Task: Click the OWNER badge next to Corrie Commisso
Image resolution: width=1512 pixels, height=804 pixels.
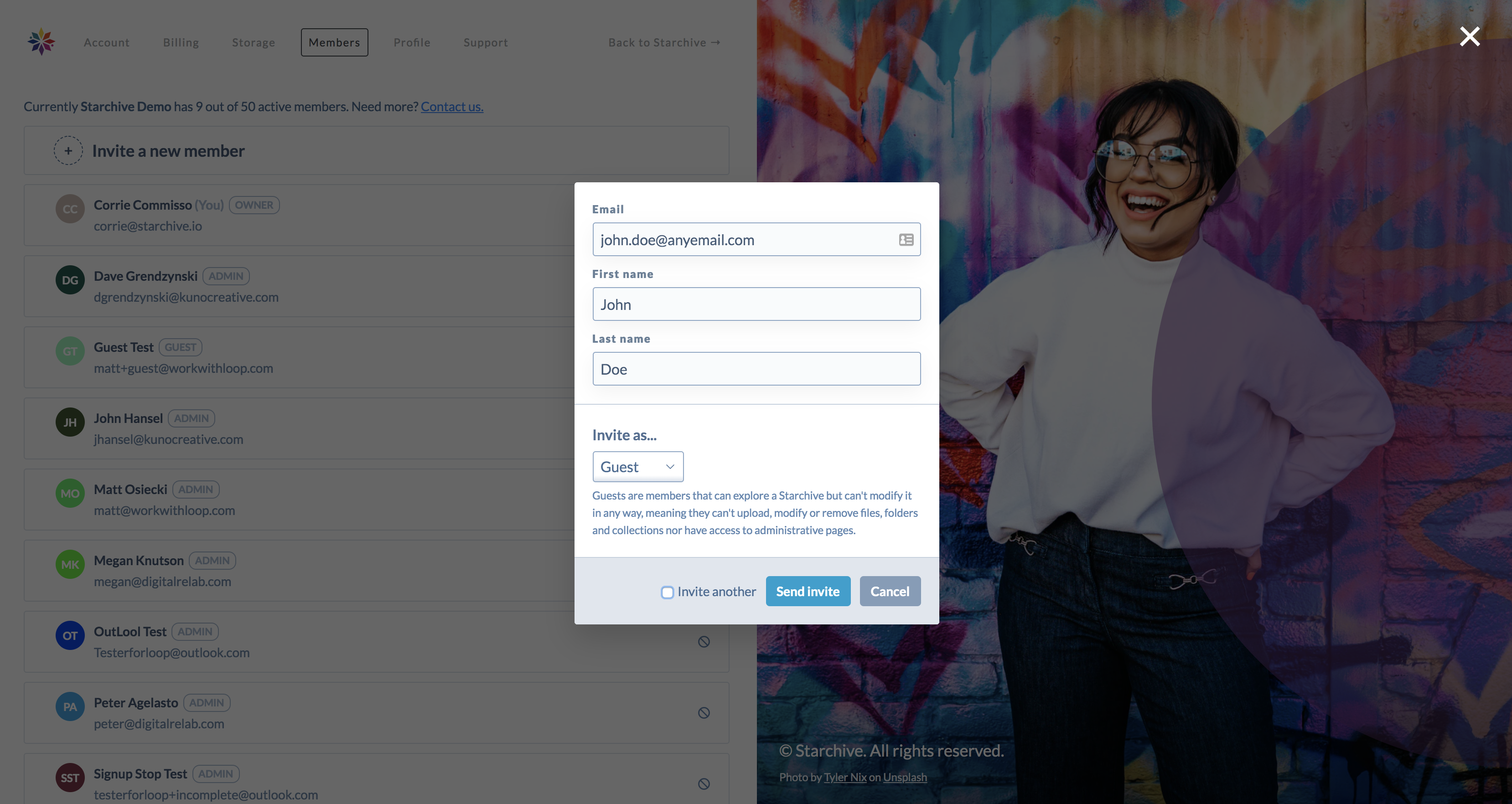Action: [x=254, y=205]
